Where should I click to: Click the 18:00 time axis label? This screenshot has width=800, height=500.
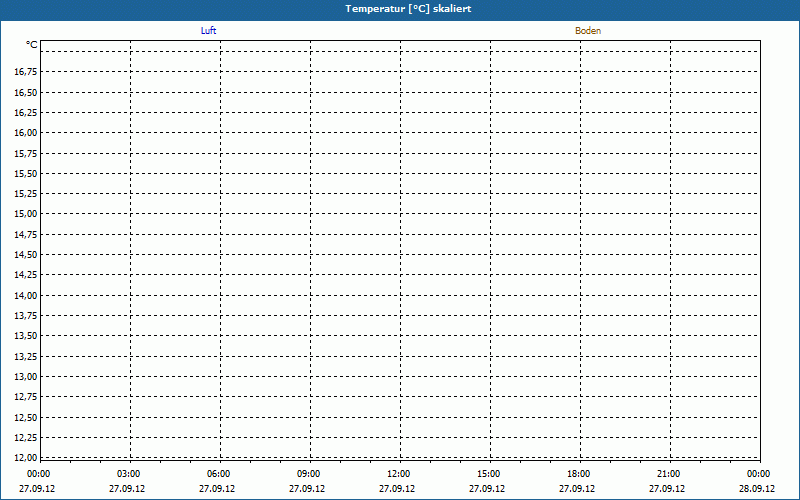[579, 474]
